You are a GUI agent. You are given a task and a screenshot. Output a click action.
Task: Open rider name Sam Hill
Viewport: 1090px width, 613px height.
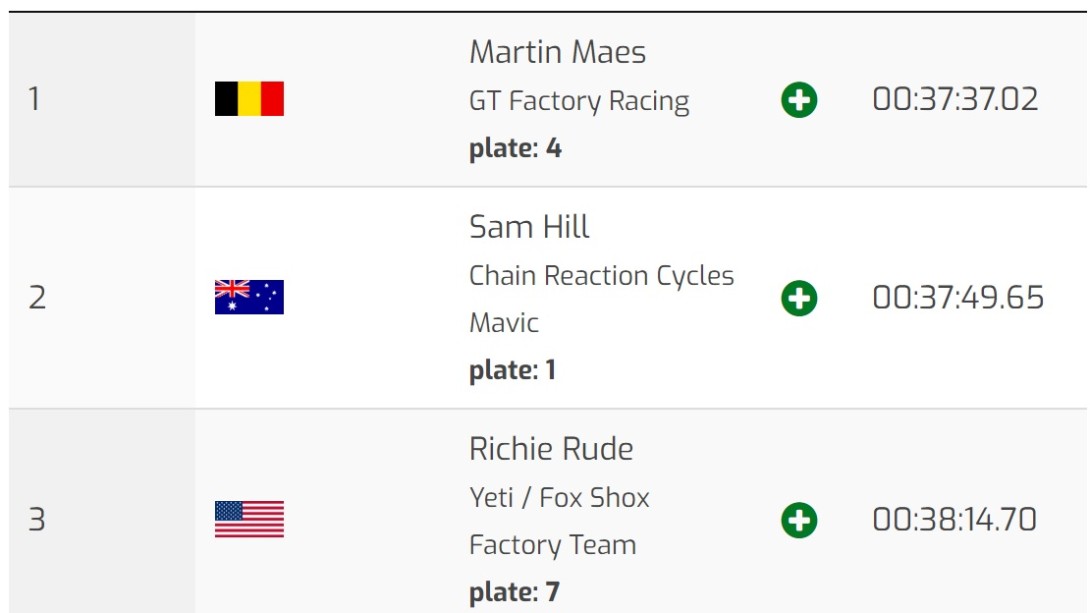tap(529, 227)
